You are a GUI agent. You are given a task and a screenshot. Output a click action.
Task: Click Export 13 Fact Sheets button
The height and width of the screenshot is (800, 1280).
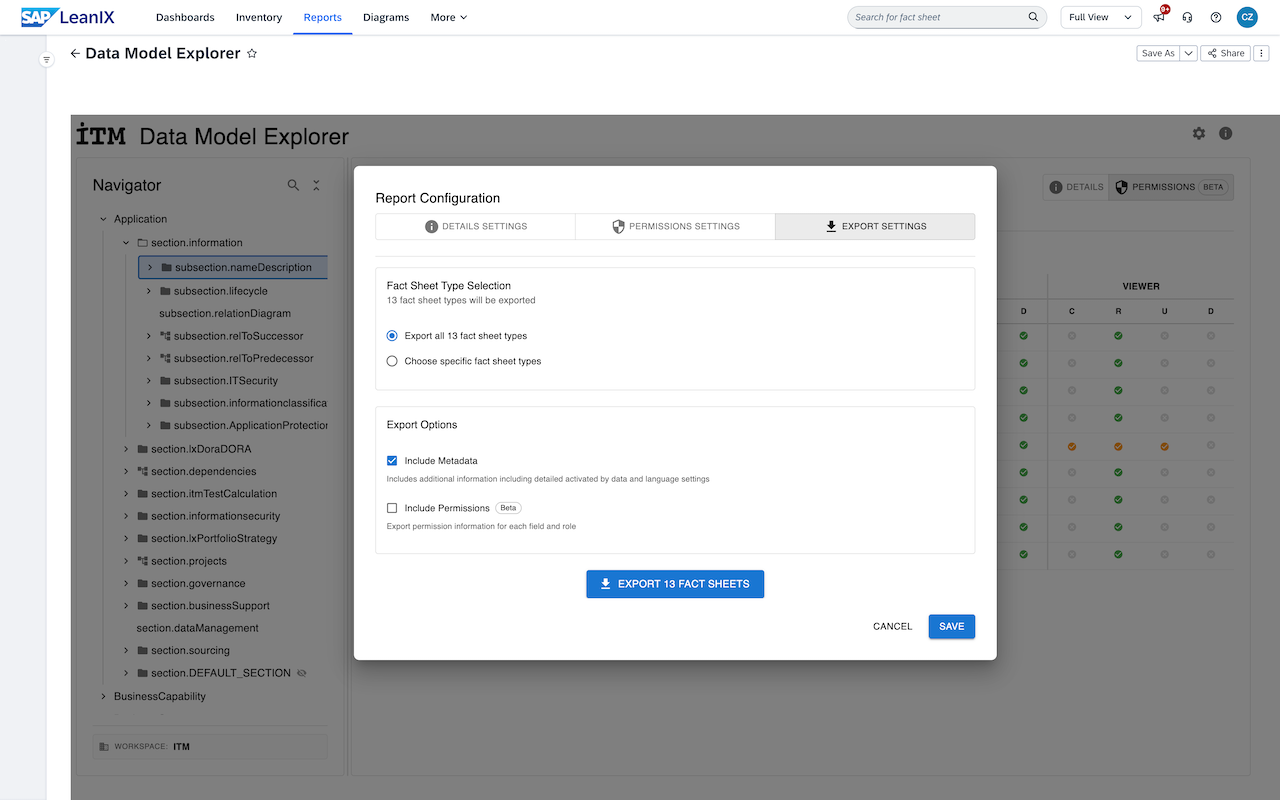(675, 584)
